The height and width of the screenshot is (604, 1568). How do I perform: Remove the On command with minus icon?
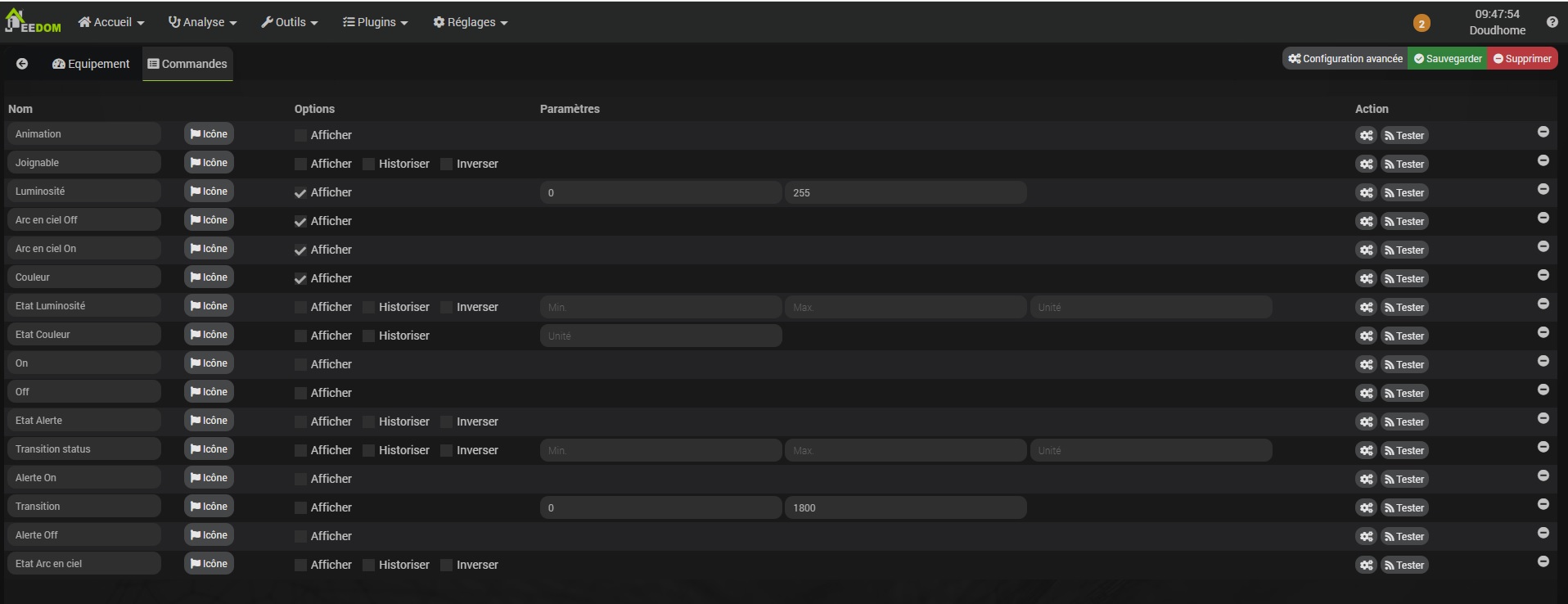[1543, 361]
